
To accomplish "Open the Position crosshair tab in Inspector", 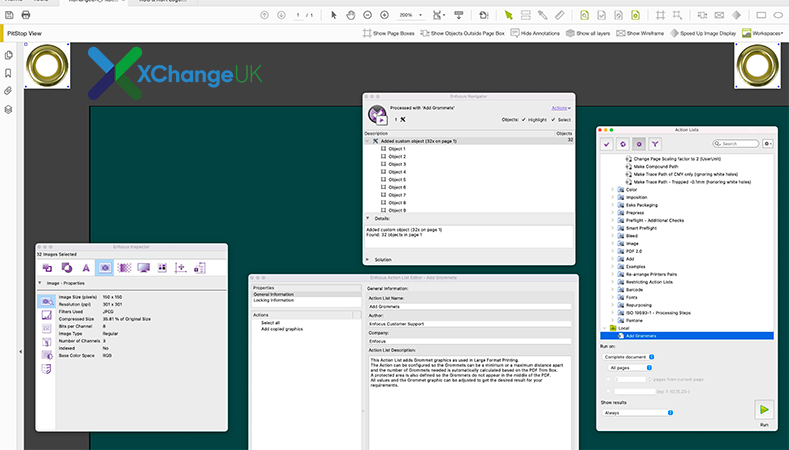I will [180, 268].
